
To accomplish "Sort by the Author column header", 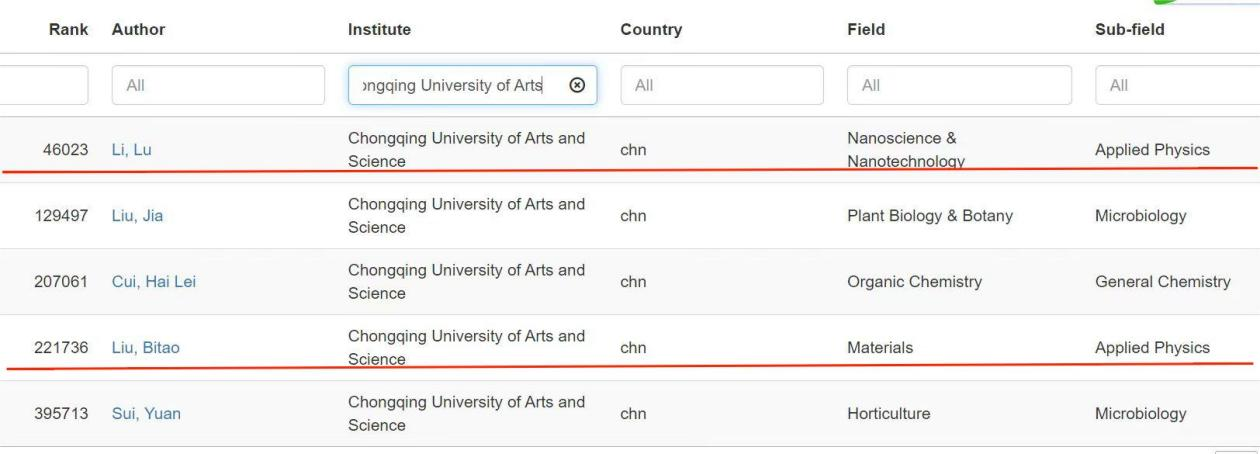I will pos(139,30).
